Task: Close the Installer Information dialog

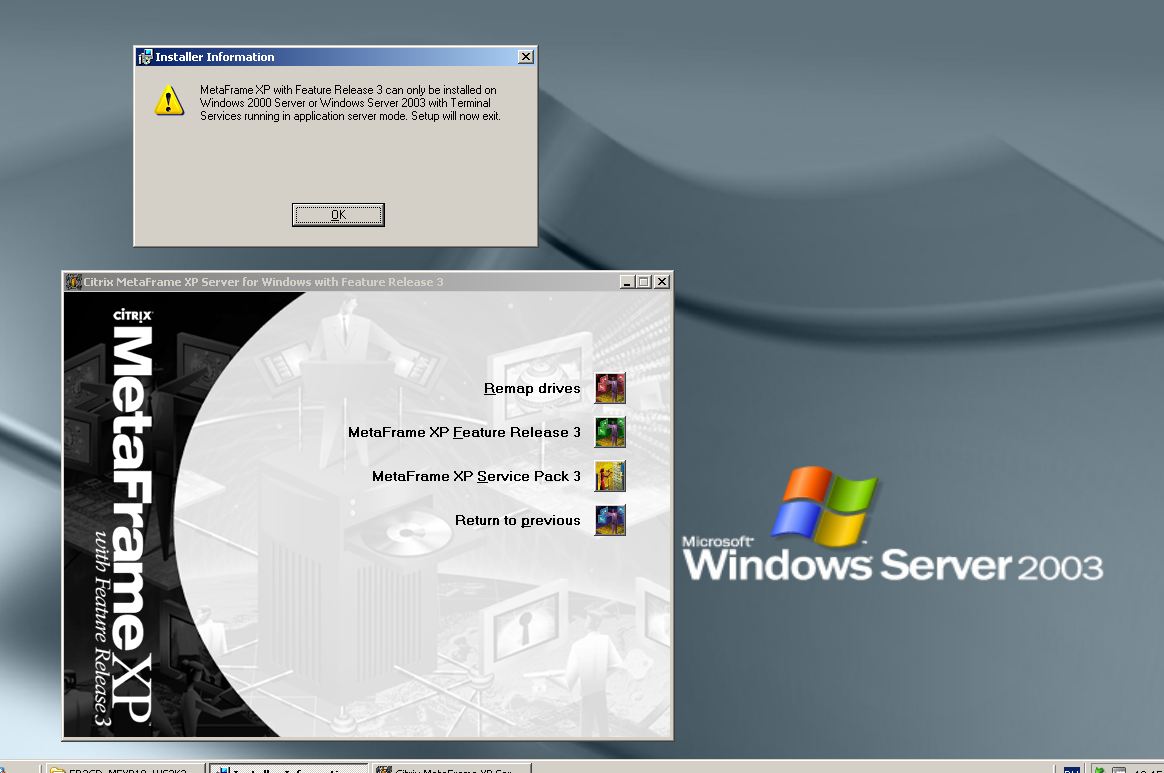Action: click(x=526, y=56)
